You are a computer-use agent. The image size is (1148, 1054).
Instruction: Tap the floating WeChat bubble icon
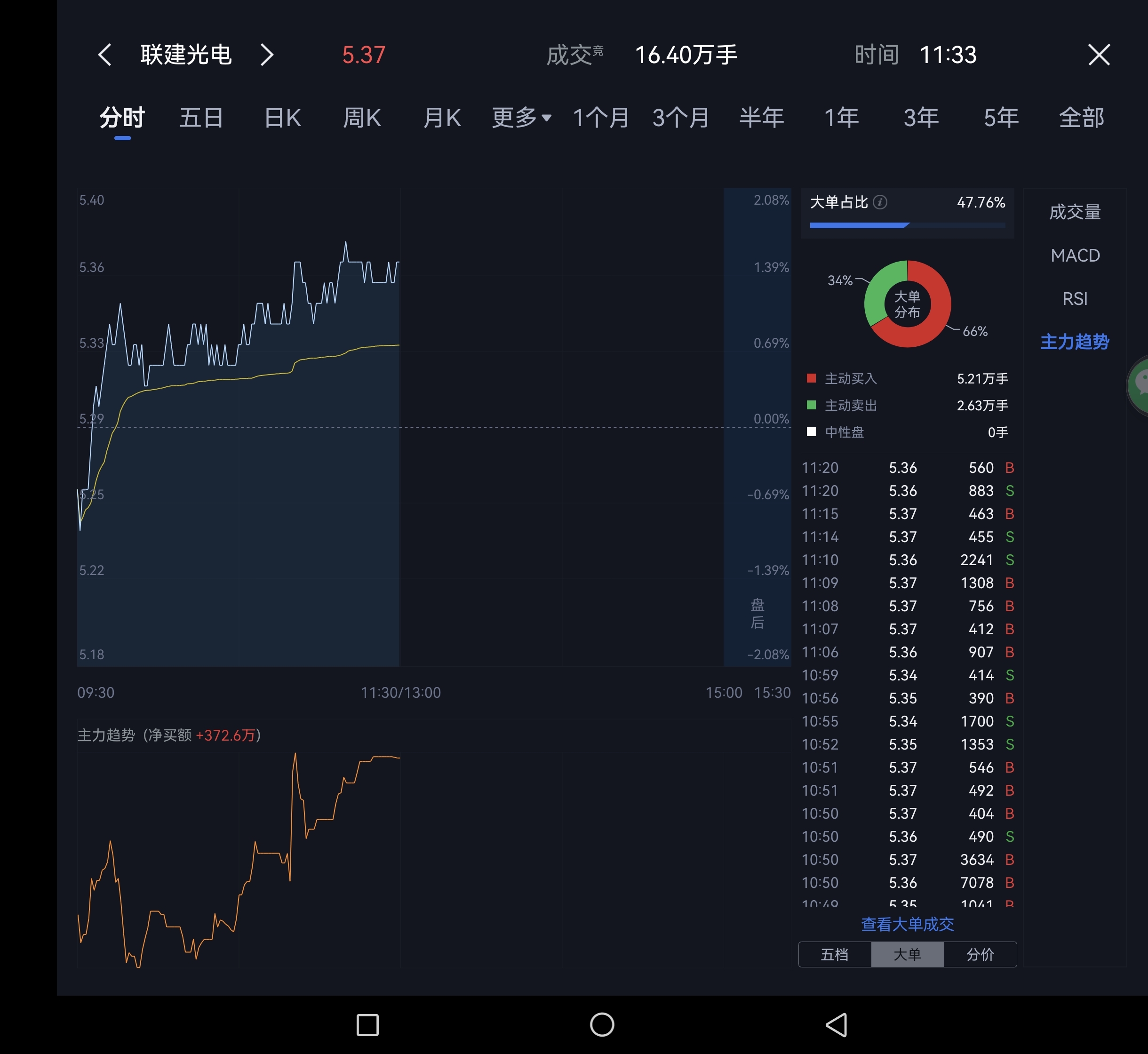1140,384
